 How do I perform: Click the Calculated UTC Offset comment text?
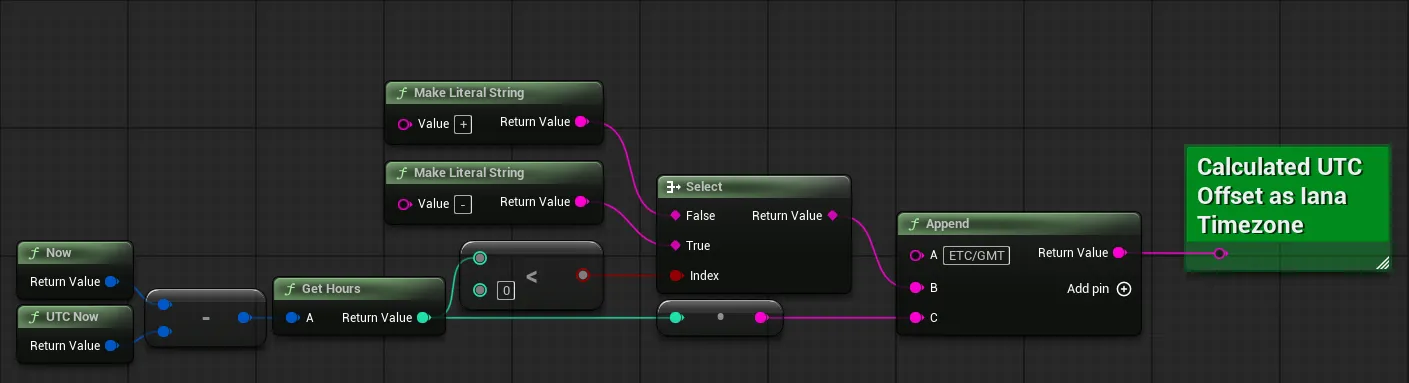click(x=1280, y=196)
